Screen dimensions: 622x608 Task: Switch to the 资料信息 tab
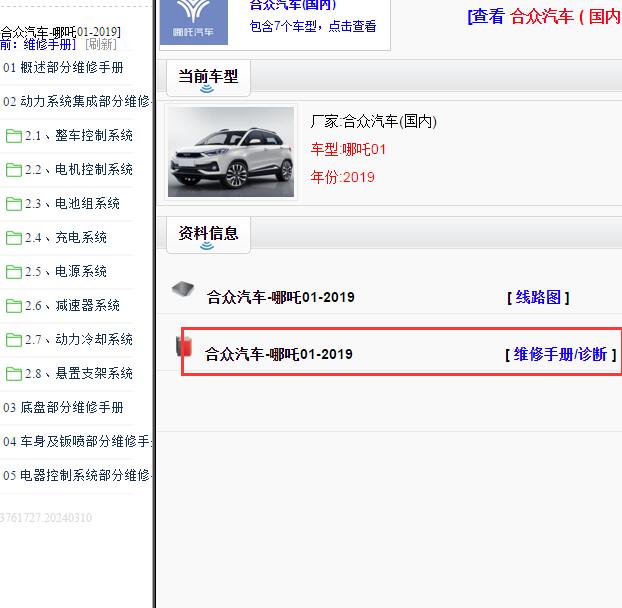[x=208, y=235]
